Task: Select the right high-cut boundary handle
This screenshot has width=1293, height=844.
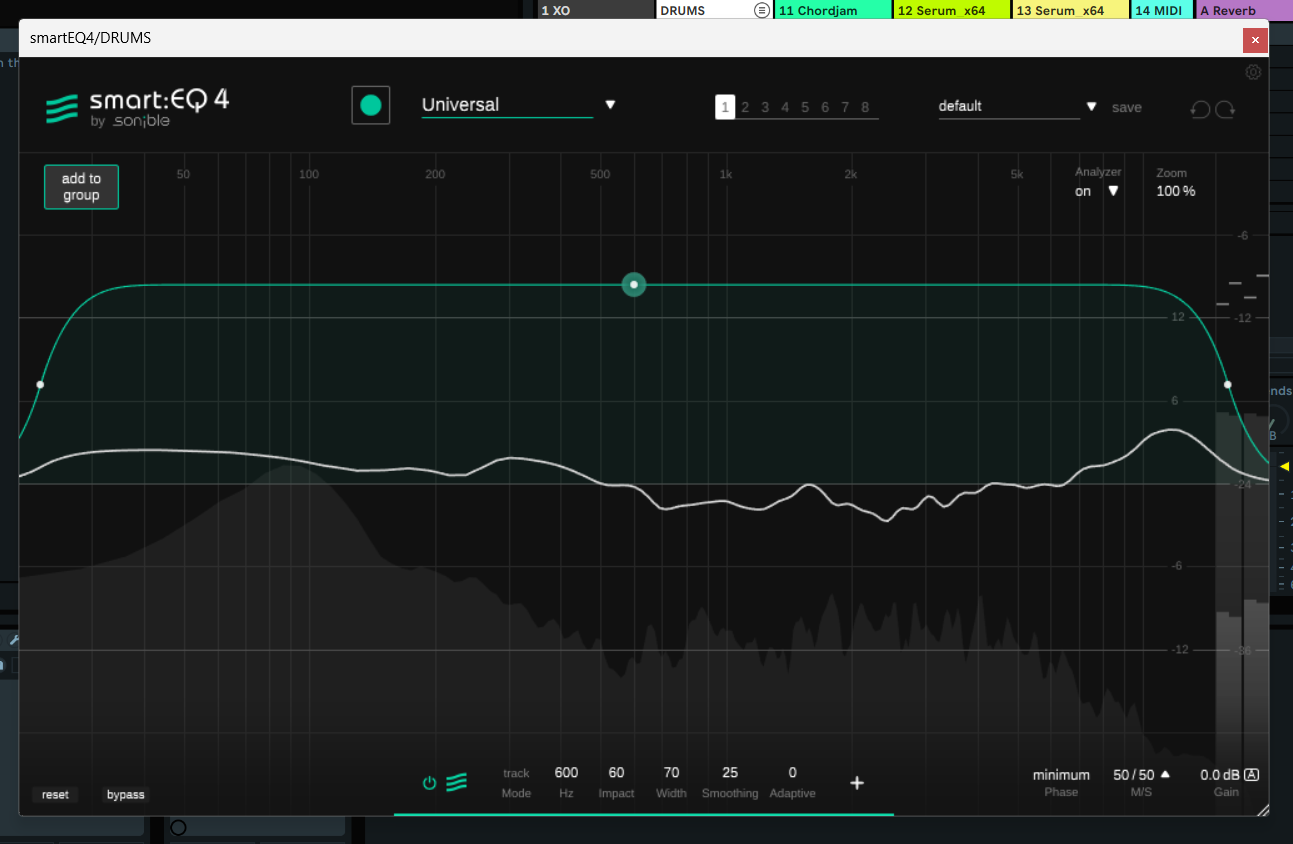Action: (1228, 384)
